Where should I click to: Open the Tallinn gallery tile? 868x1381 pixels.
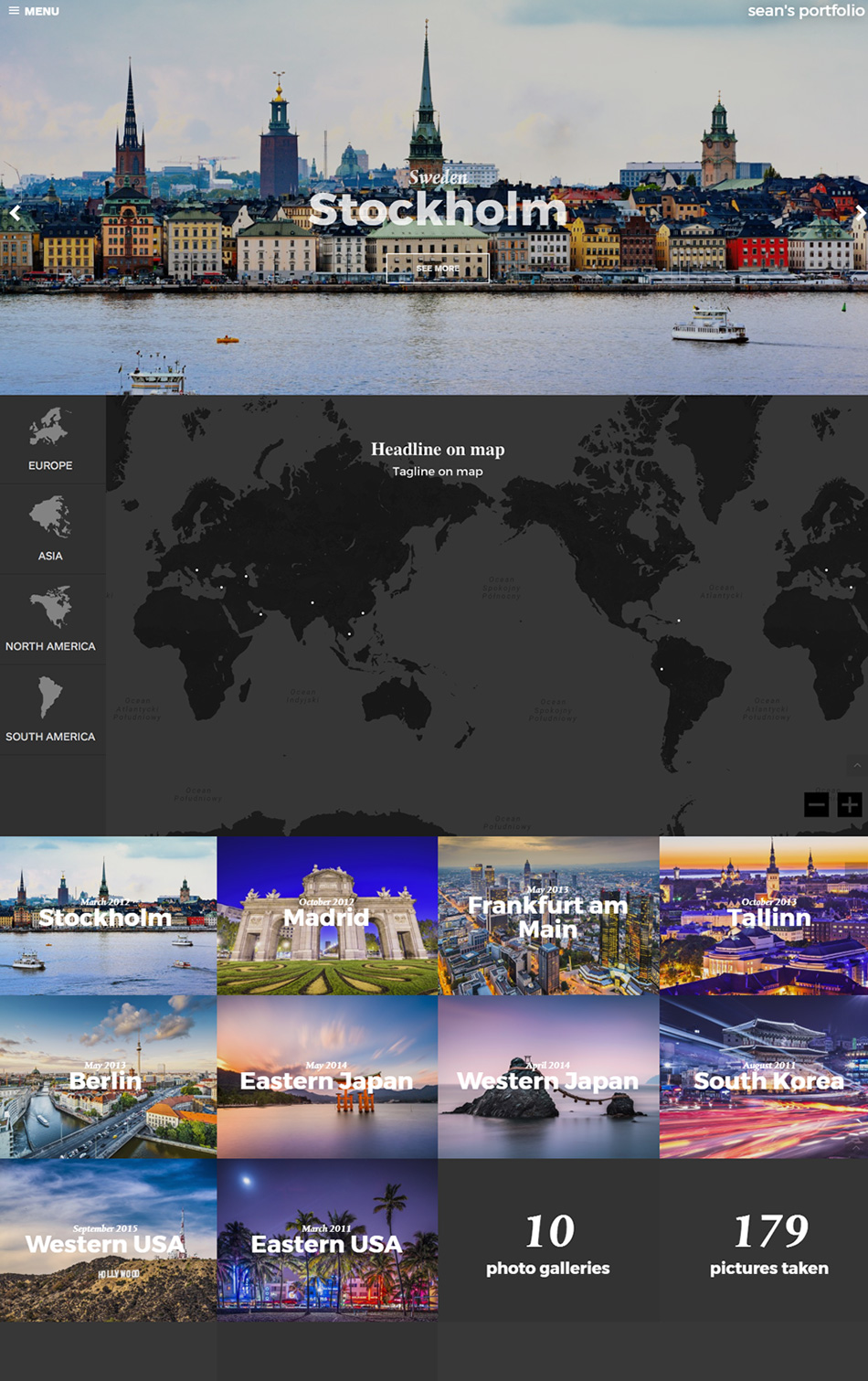pos(764,916)
